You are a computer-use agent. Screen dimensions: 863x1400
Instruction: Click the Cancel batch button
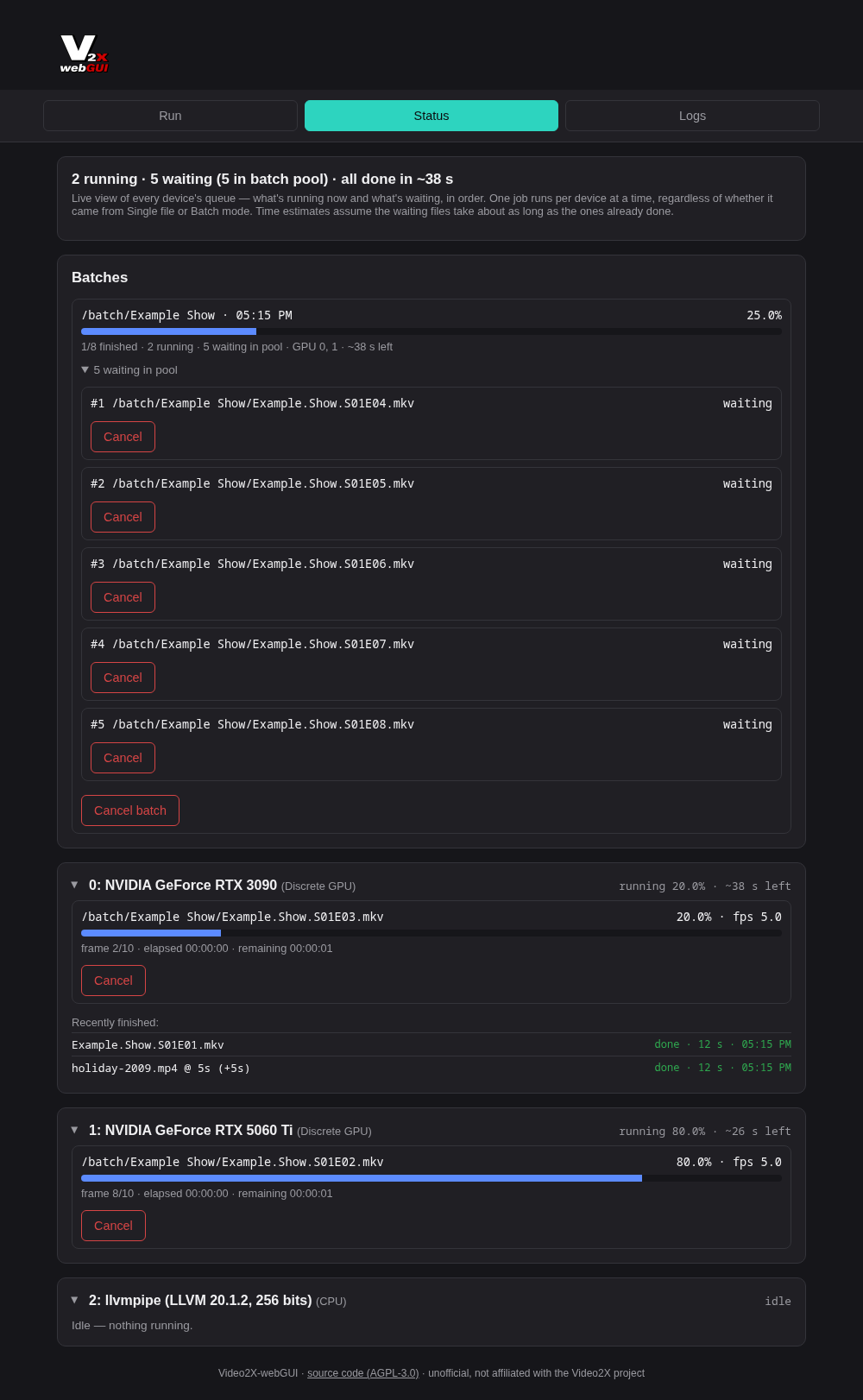point(130,810)
